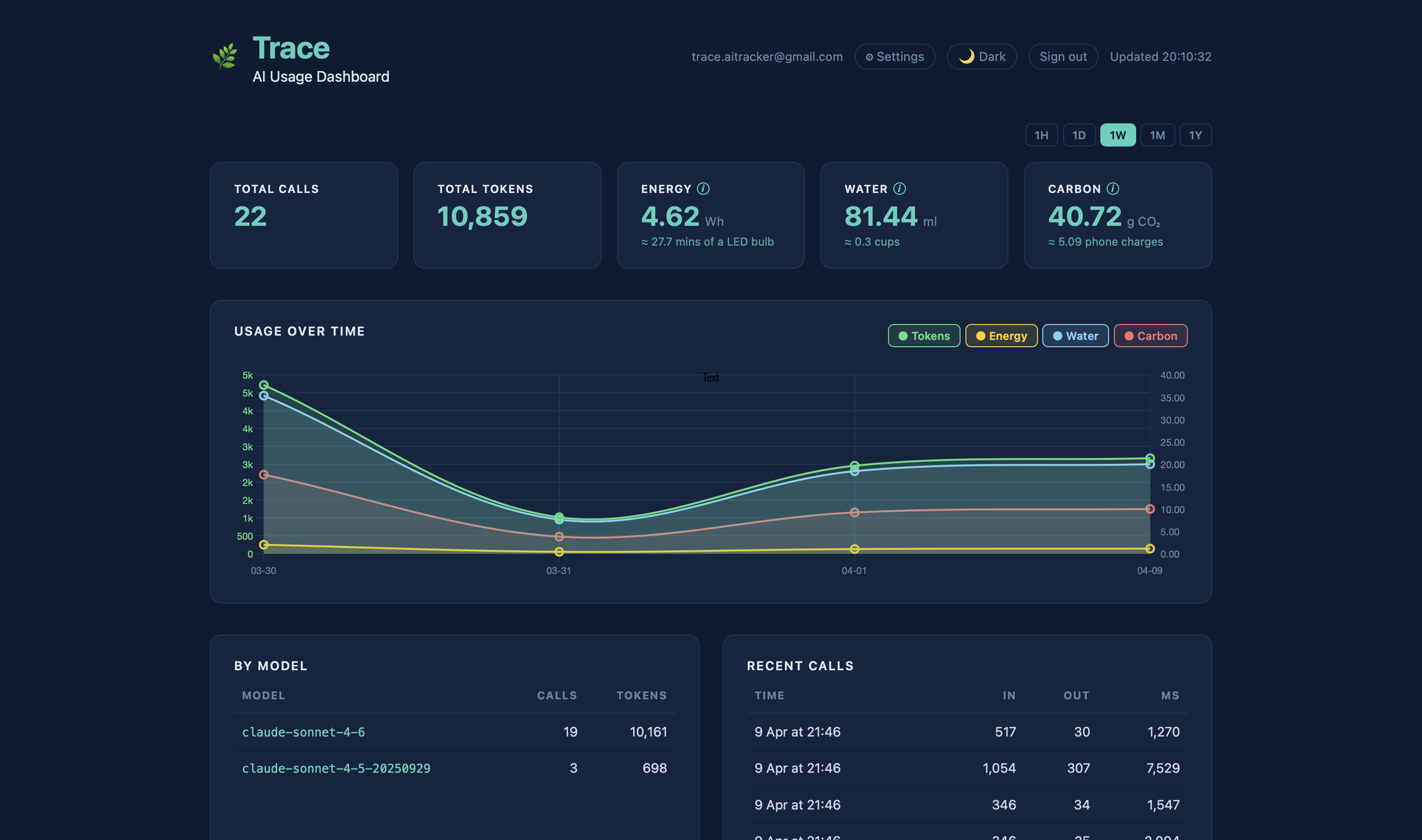Toggle the Carbon series in chart legend

pyautogui.click(x=1151, y=336)
